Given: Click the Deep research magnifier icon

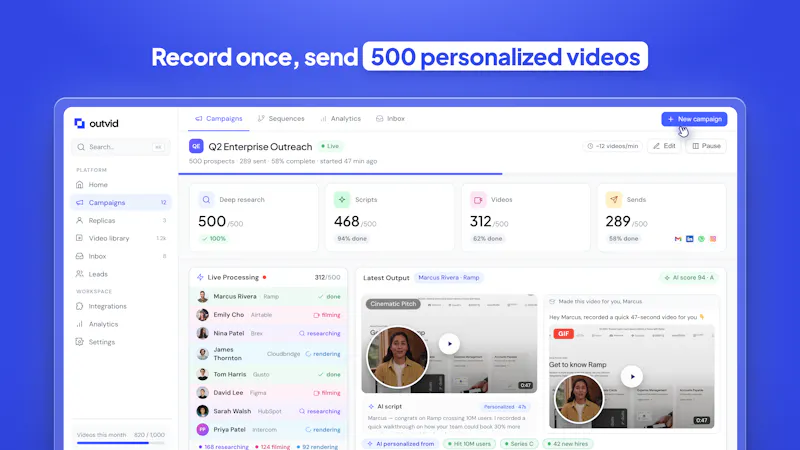Looking at the screenshot, I should click(206, 199).
